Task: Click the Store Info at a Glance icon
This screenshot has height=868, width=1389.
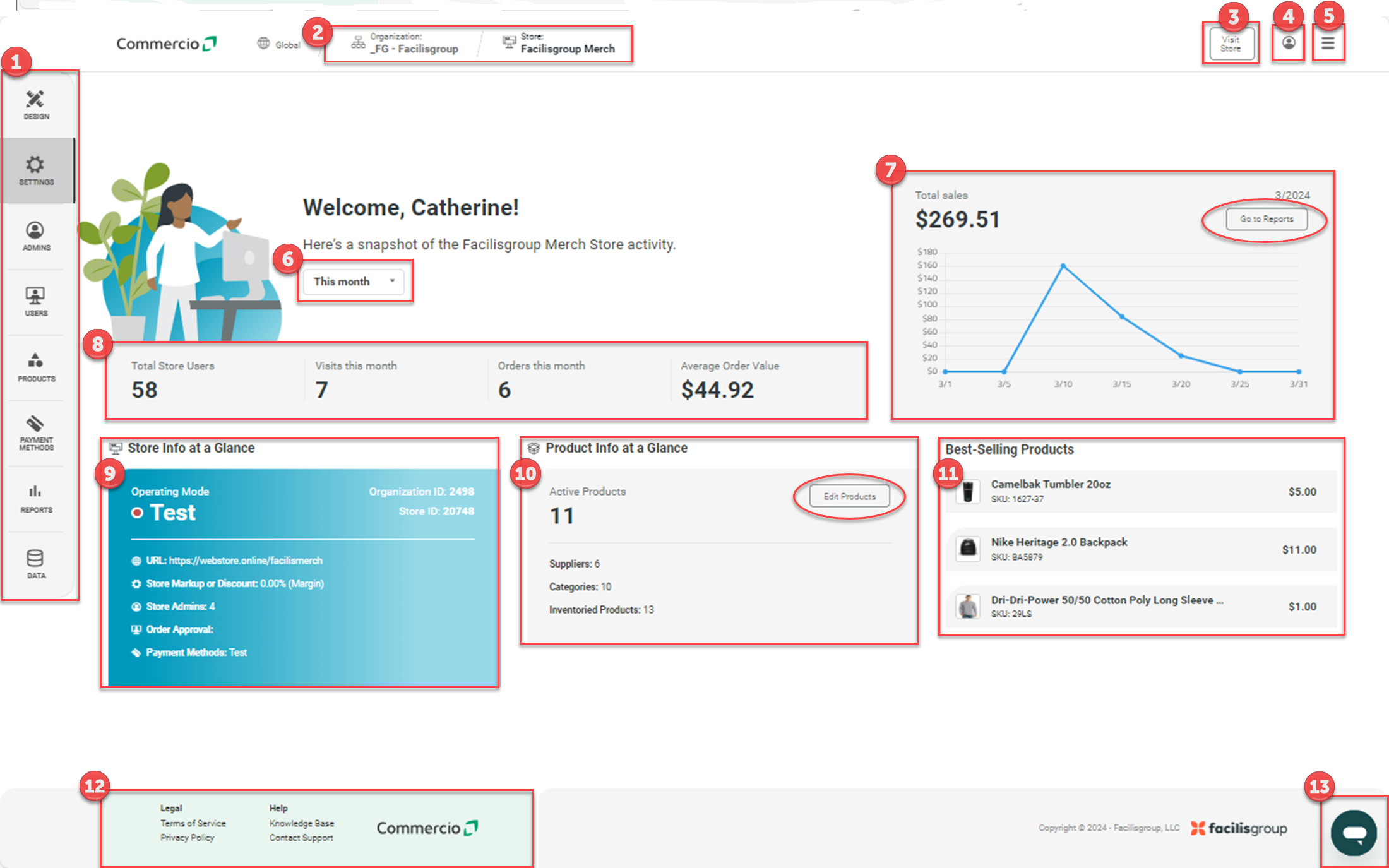Action: point(116,448)
